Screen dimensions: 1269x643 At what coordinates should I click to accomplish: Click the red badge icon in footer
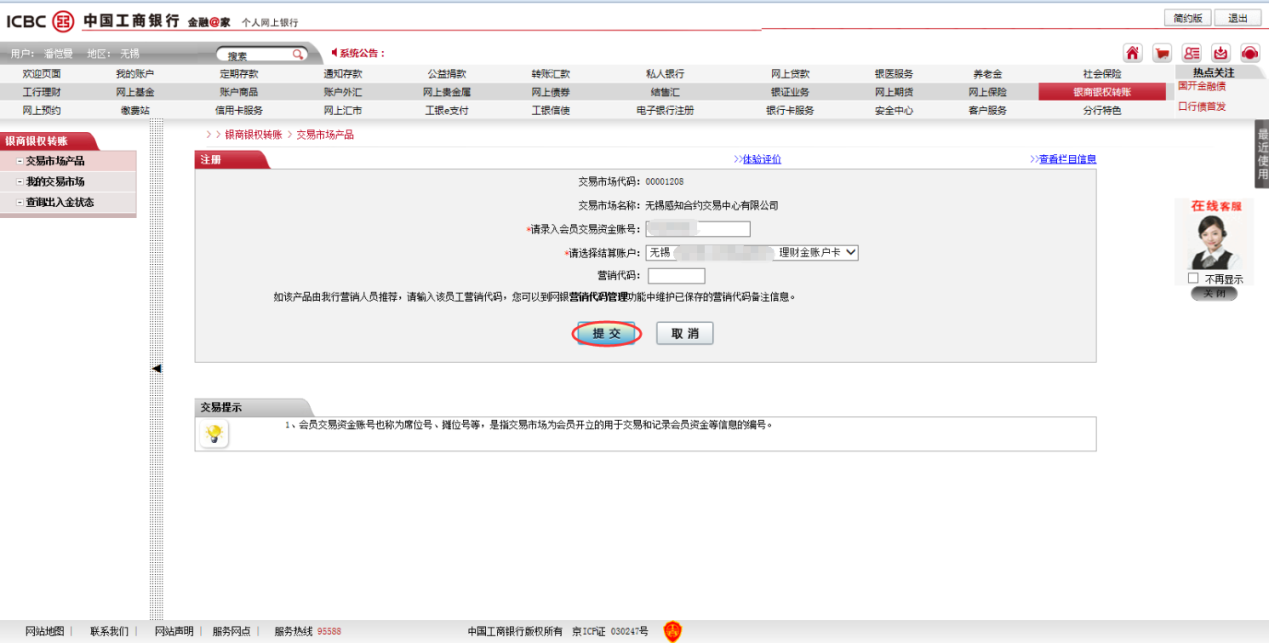point(672,631)
